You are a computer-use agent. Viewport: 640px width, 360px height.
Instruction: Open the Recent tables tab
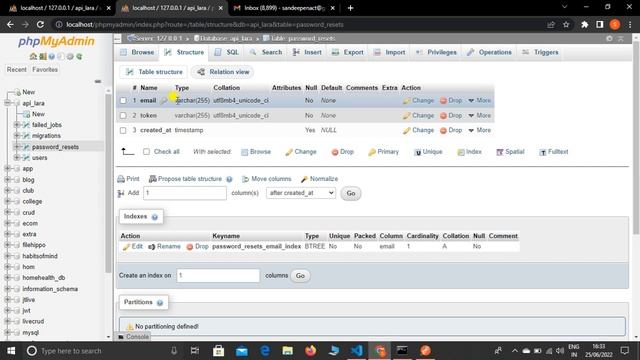16,70
